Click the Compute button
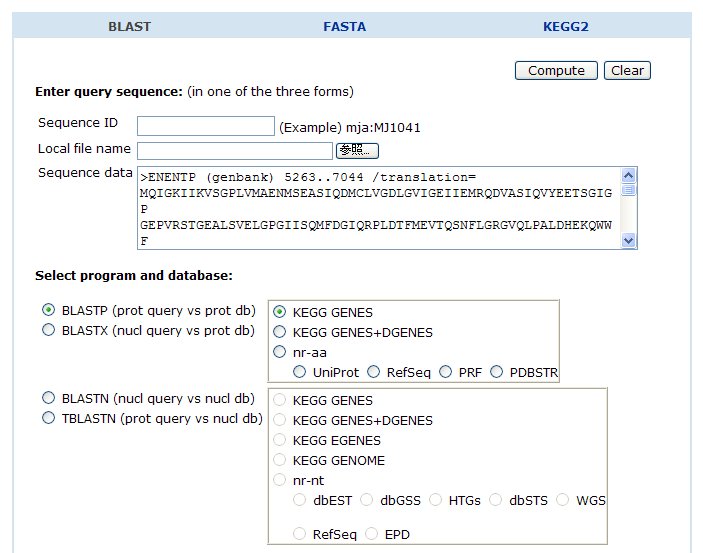The width and height of the screenshot is (703, 553). pos(556,71)
